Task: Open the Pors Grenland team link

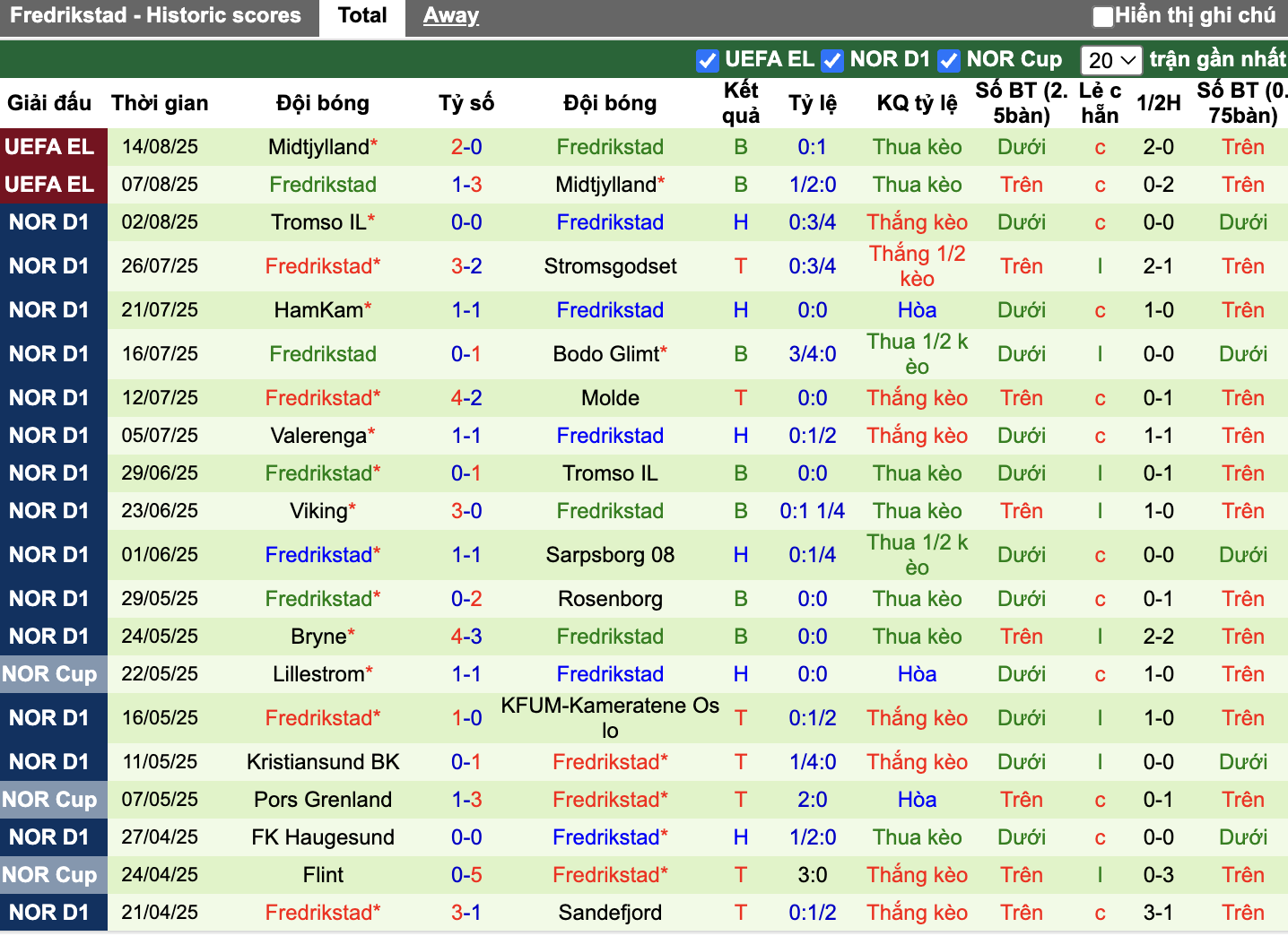Action: pos(323,800)
